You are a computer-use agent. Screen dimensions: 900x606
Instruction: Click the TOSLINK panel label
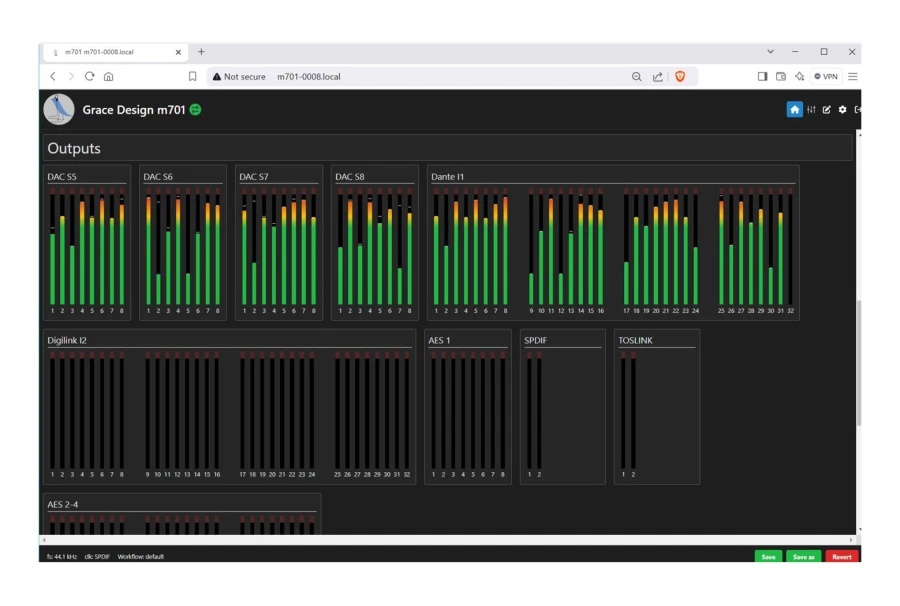tap(635, 340)
